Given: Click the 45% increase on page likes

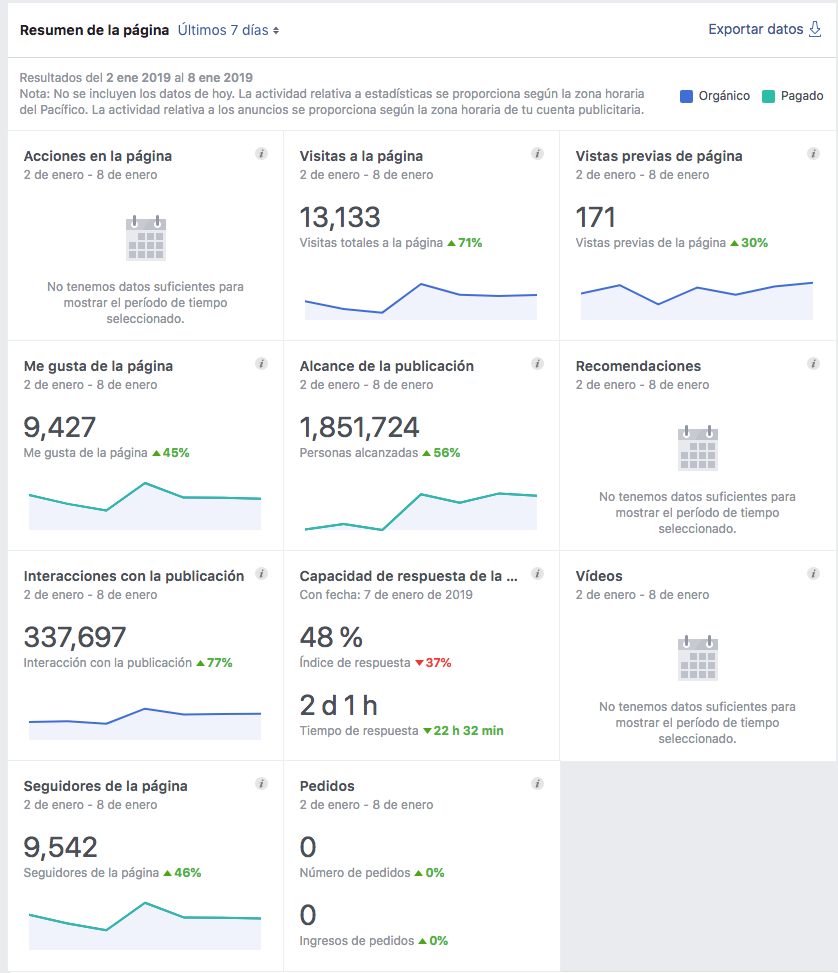Looking at the screenshot, I should 171,453.
